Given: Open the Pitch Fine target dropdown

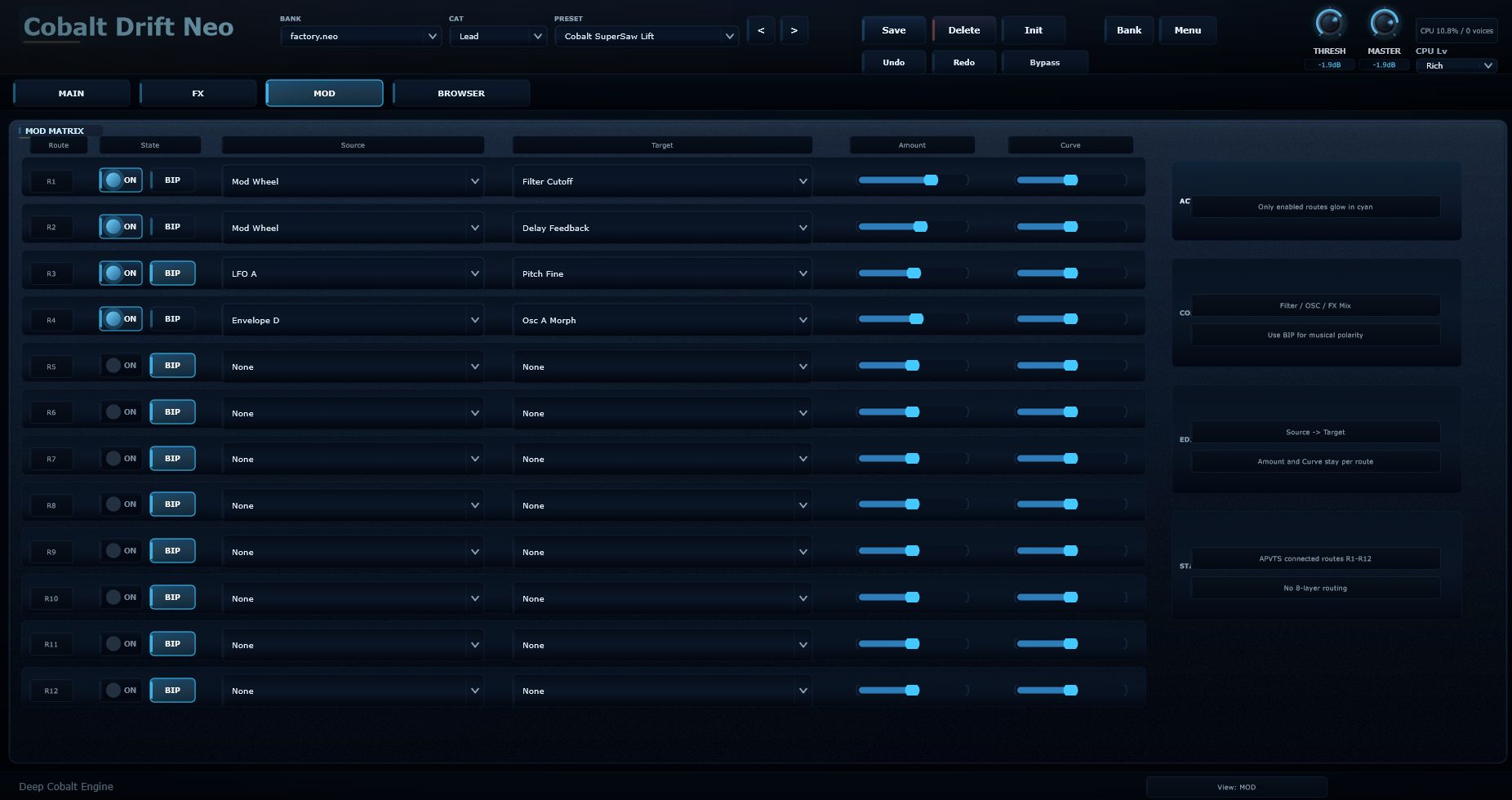Looking at the screenshot, I should click(x=662, y=273).
